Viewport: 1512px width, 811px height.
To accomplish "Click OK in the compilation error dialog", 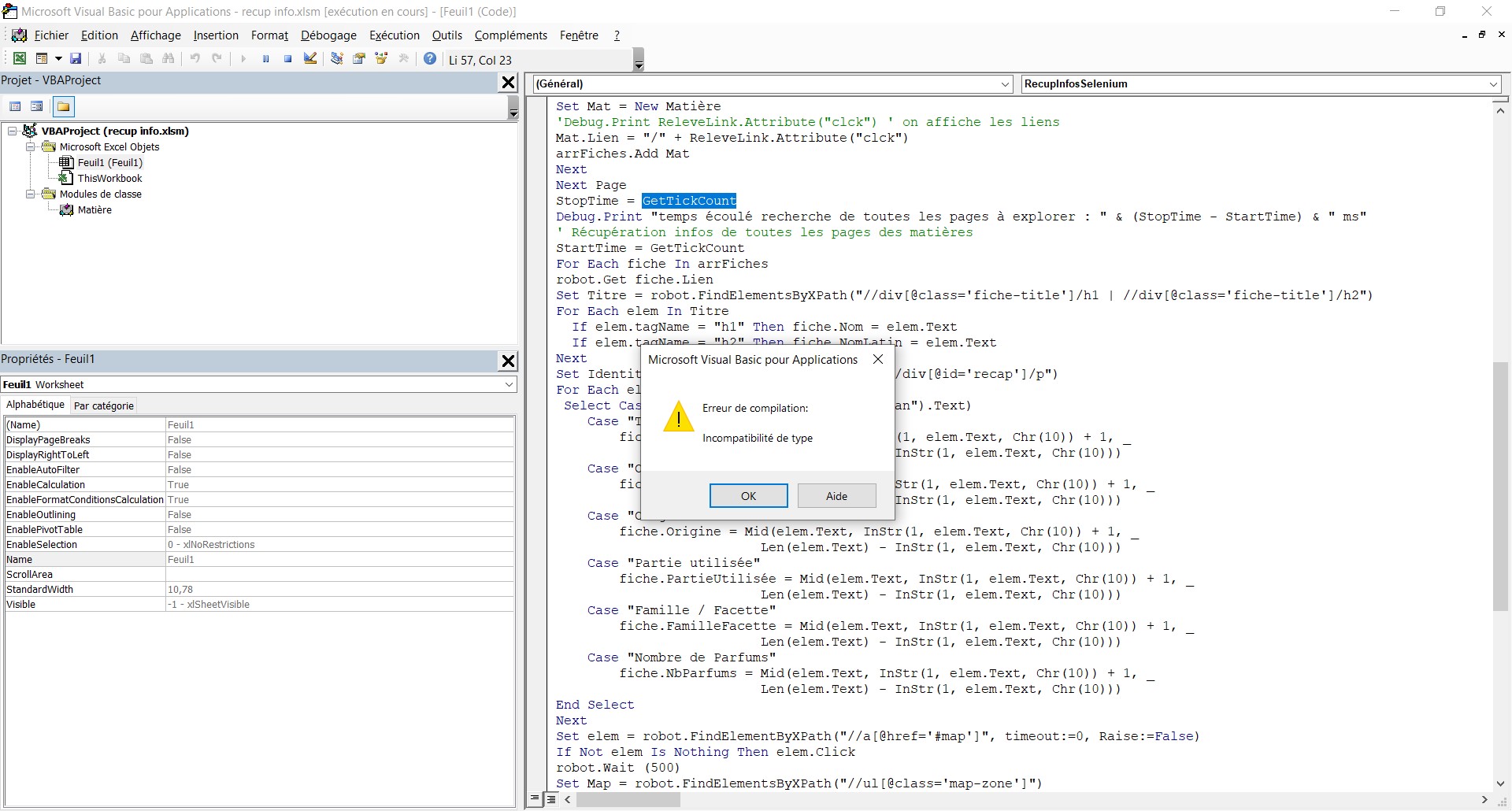I will click(x=748, y=495).
